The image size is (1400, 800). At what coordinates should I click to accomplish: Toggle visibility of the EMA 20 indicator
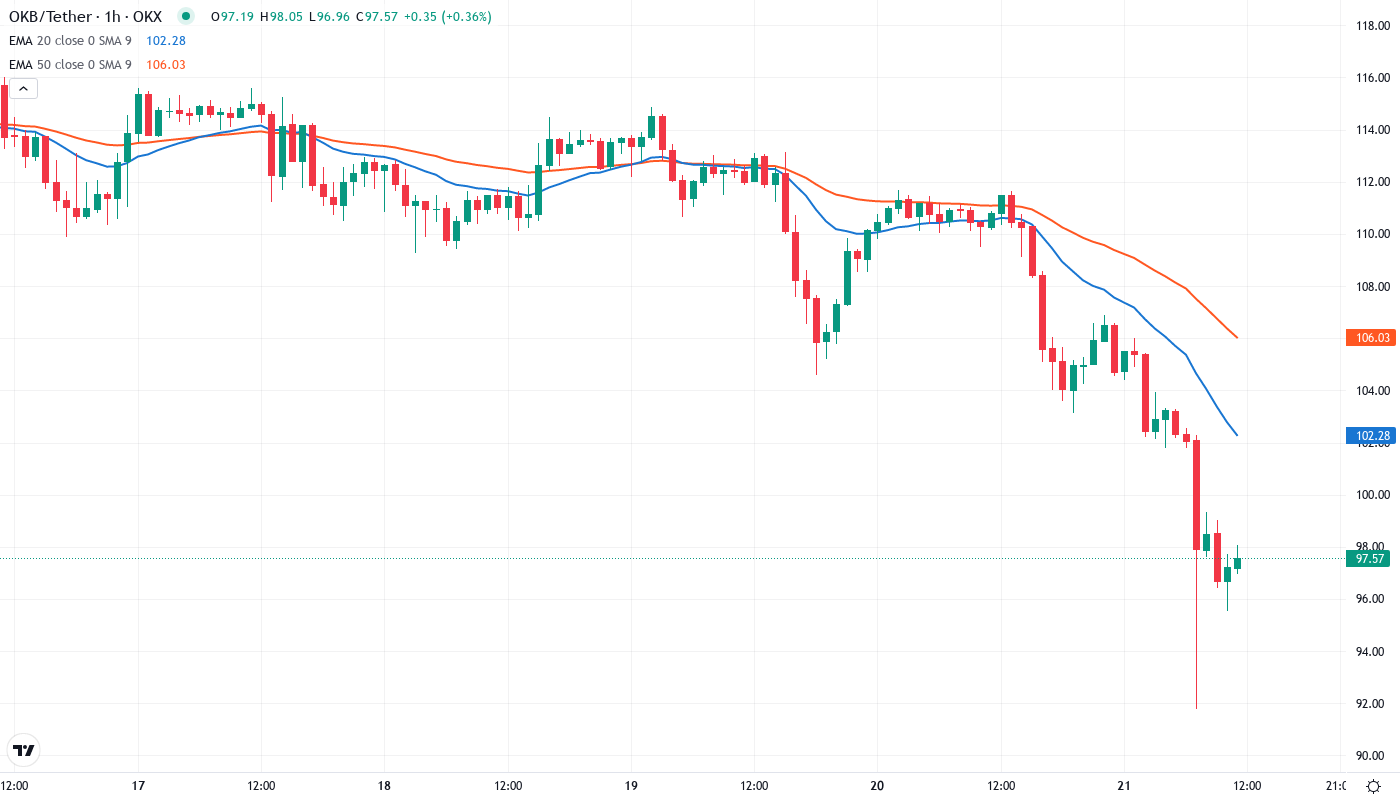[70, 41]
